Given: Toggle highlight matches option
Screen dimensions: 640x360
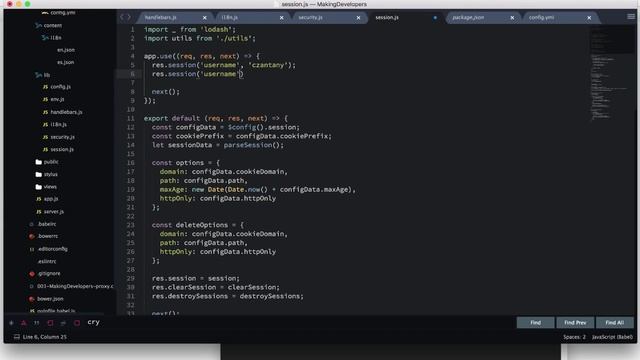Looking at the screenshot, I should 77,322.
